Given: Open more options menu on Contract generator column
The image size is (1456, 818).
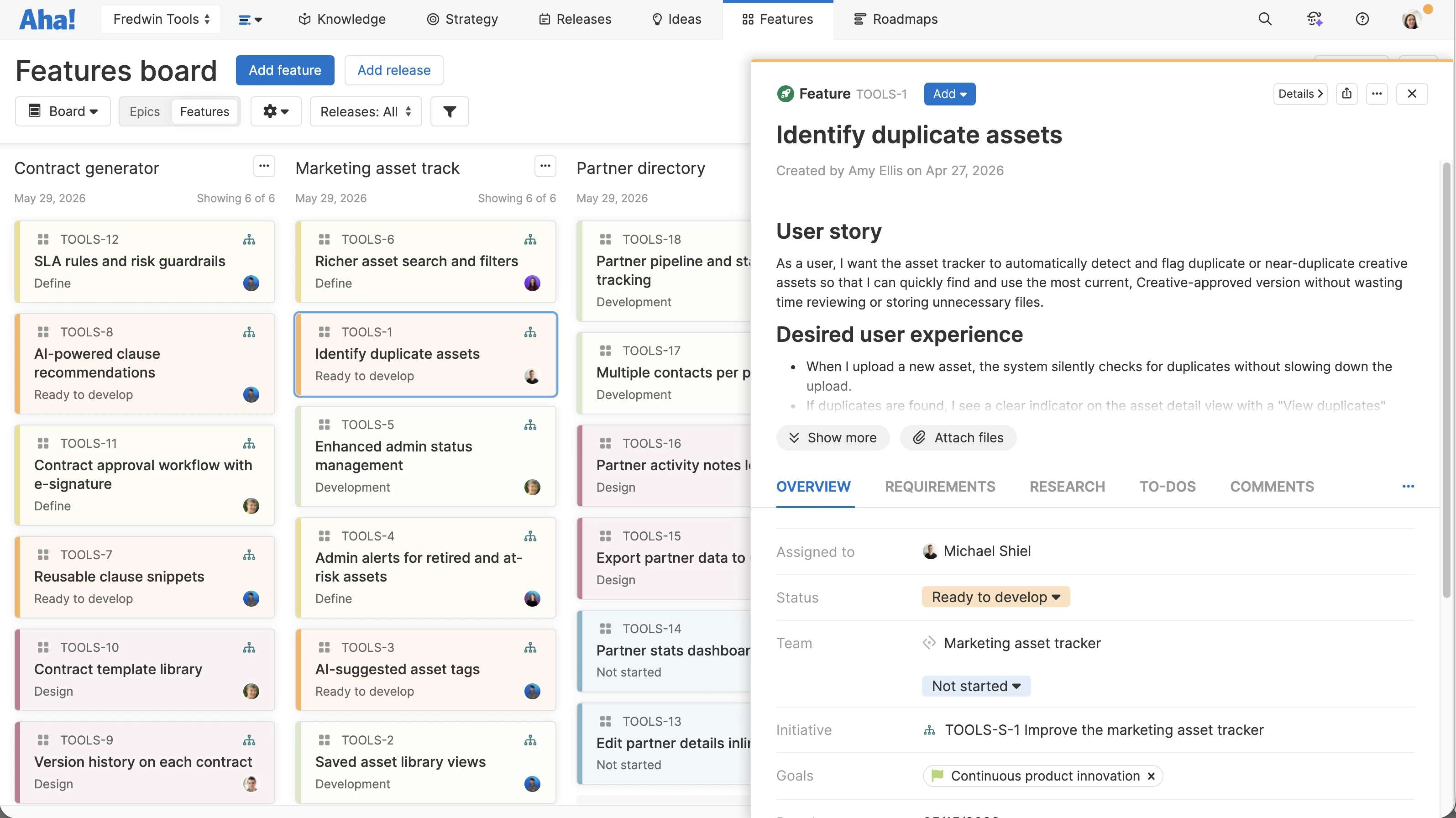Looking at the screenshot, I should [x=264, y=167].
